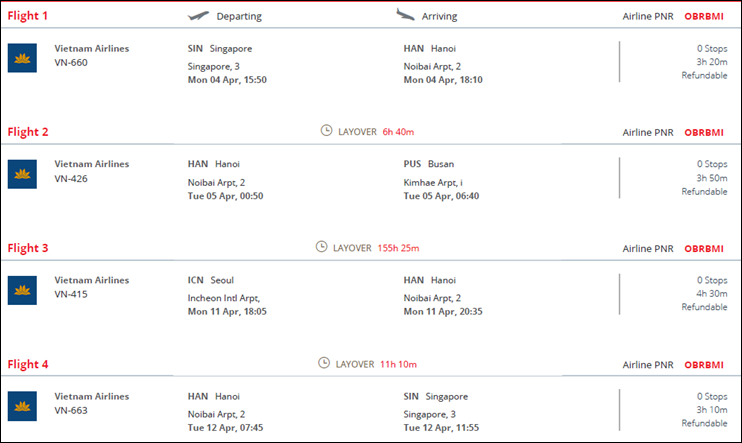Click the clock icon beside 155h 25m layover
The width and height of the screenshot is (742, 443).
[x=321, y=247]
